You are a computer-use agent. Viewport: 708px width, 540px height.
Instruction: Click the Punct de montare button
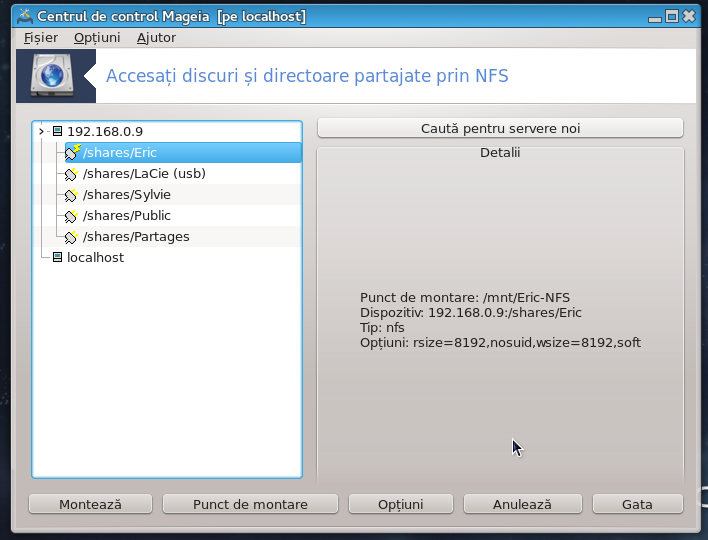(x=250, y=504)
